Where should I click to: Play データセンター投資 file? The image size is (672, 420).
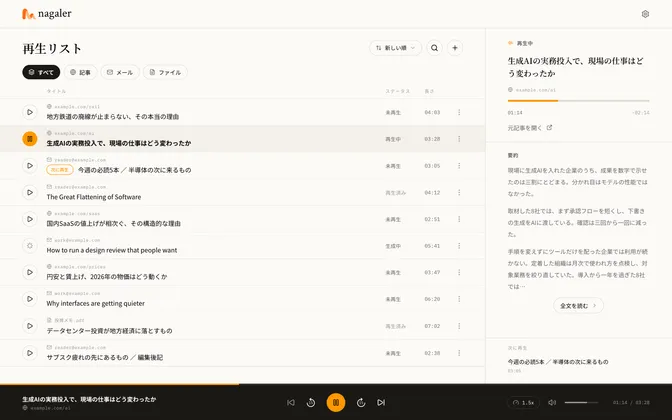[30, 326]
